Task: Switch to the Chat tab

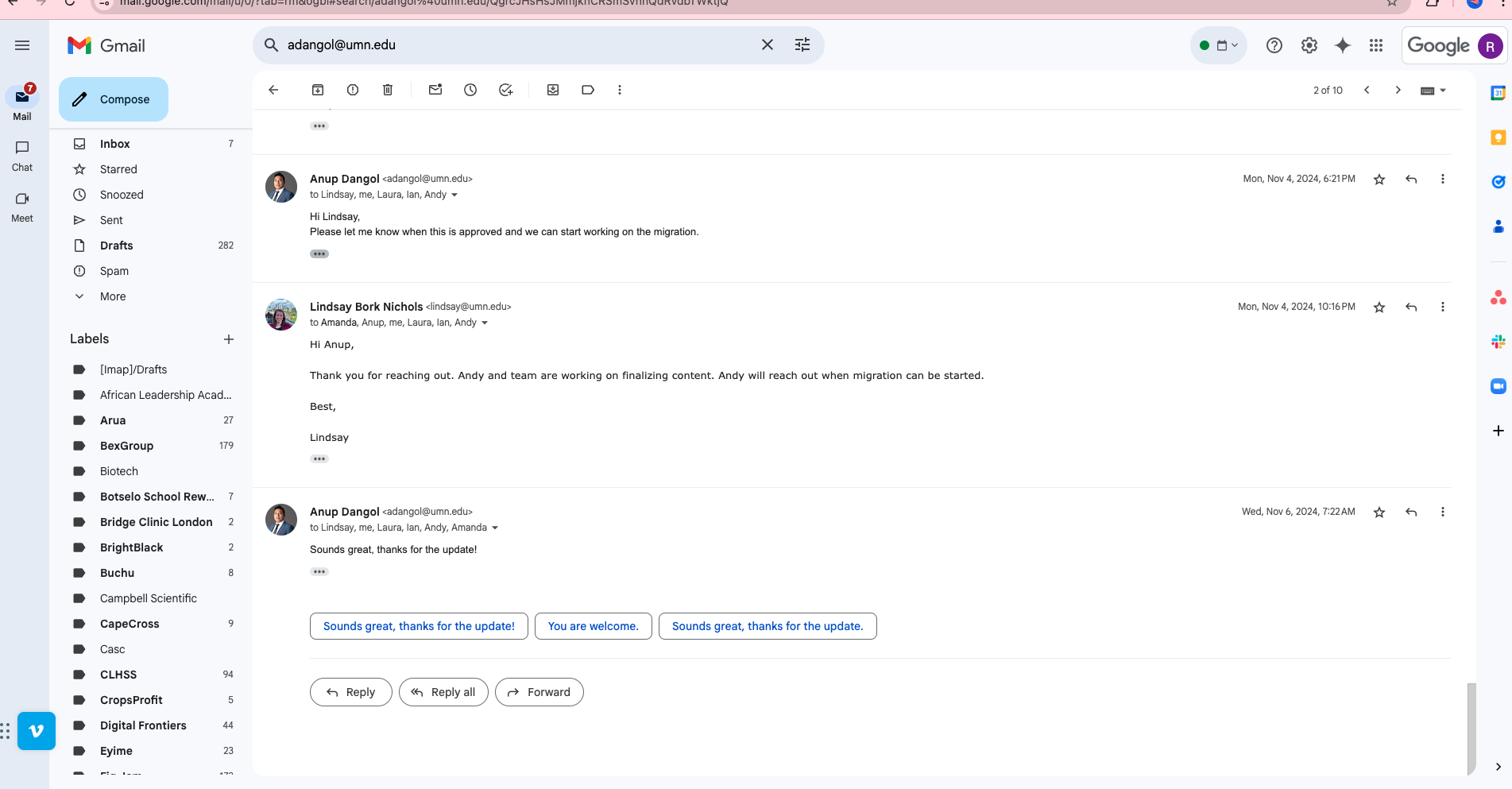Action: point(22,156)
